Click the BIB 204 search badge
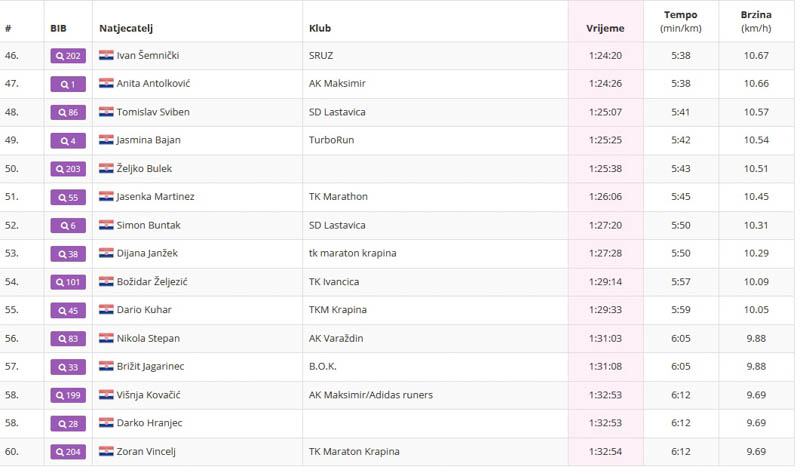The height and width of the screenshot is (473, 800). pyautogui.click(x=68, y=452)
